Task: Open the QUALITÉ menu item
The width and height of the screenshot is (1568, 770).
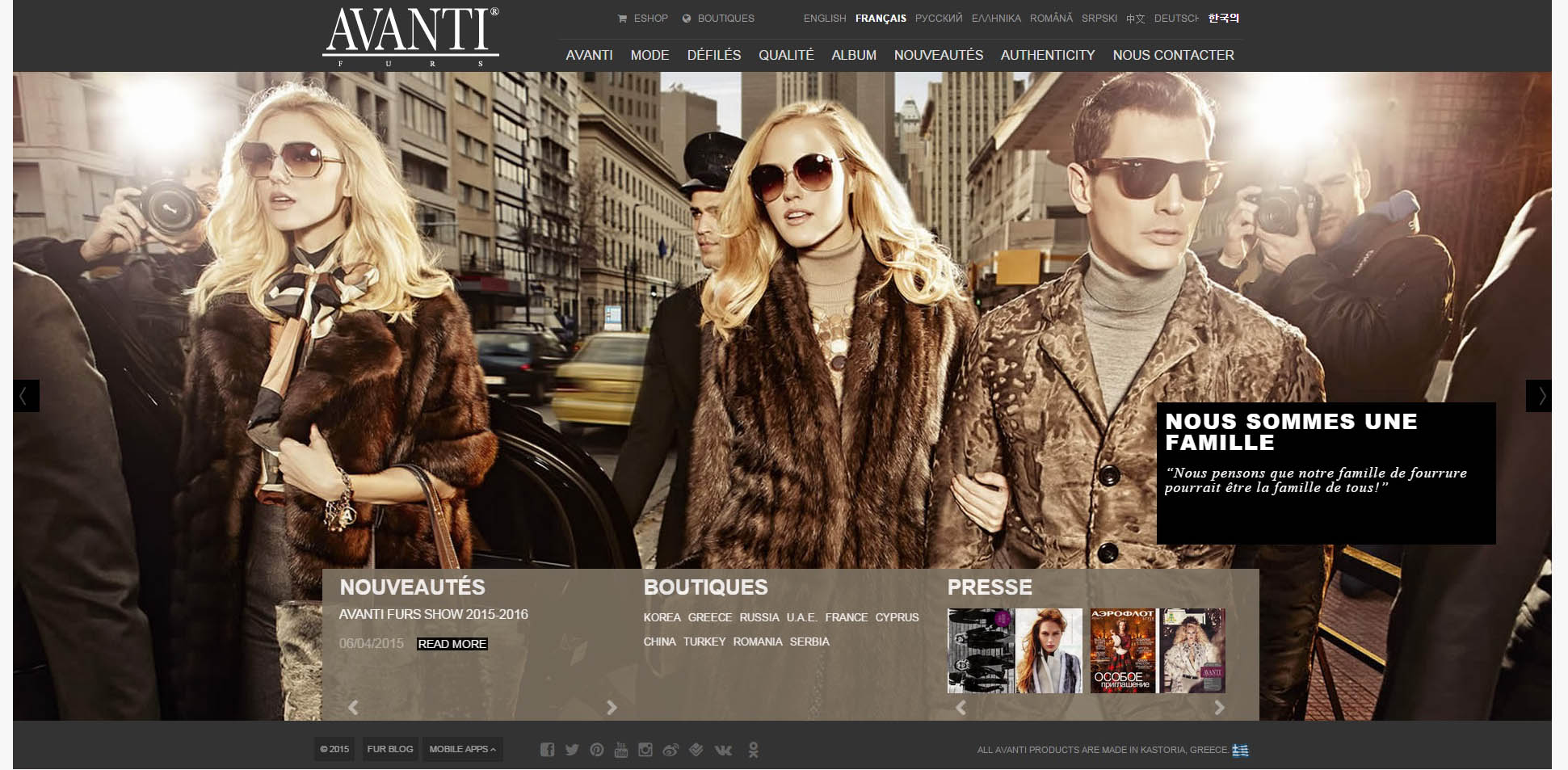Action: tap(786, 55)
